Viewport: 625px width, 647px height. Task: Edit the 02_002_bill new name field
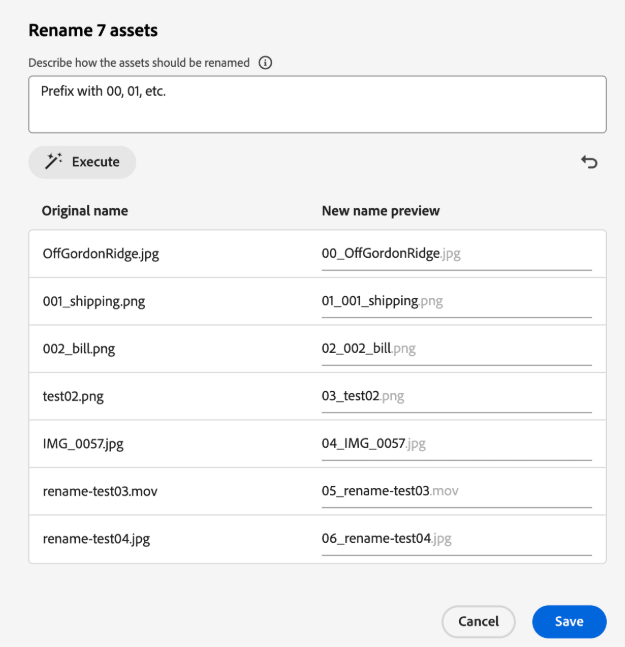click(456, 349)
